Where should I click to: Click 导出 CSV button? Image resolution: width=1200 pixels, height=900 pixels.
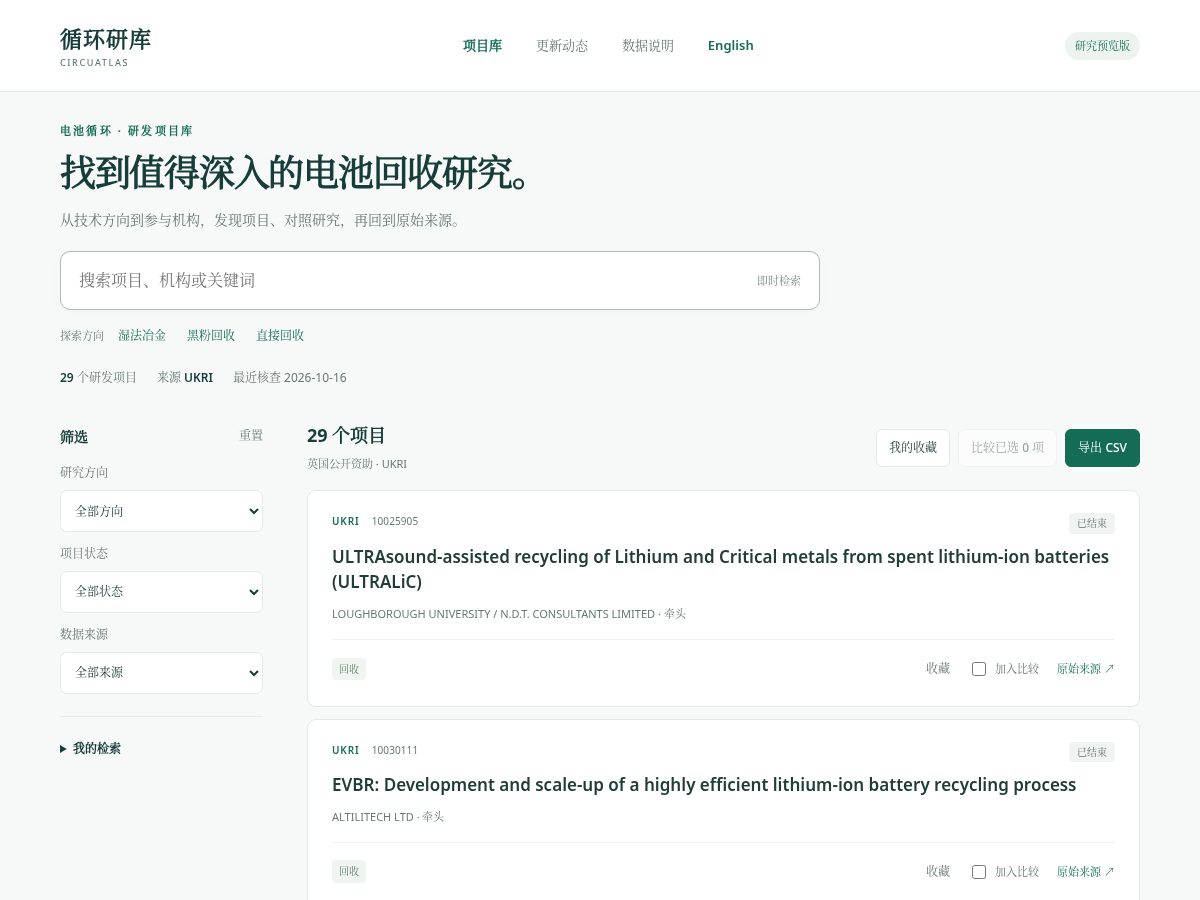pos(1102,448)
